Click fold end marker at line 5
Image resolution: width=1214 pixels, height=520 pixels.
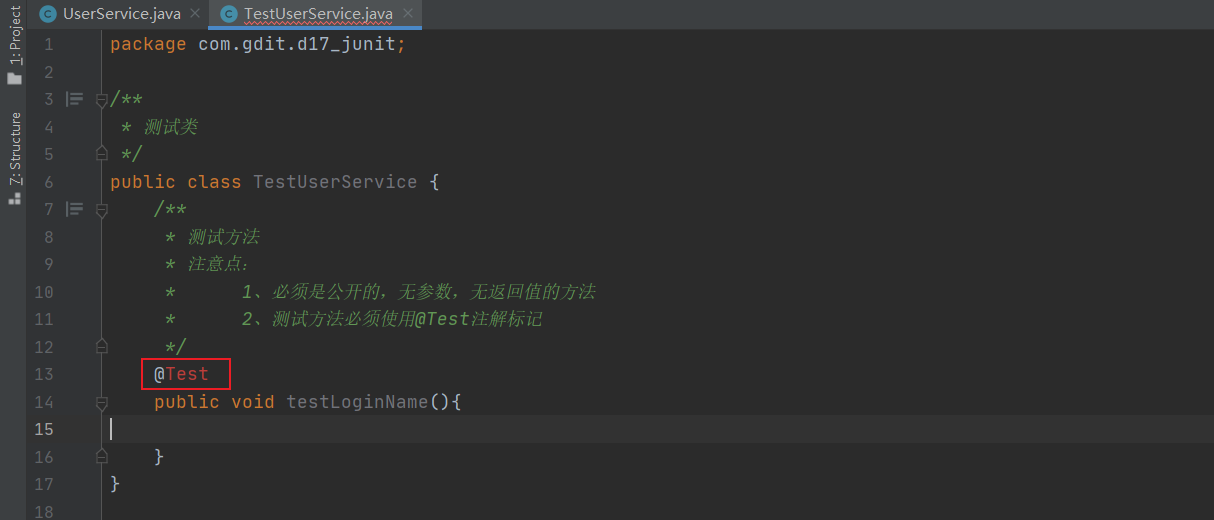click(x=101, y=153)
